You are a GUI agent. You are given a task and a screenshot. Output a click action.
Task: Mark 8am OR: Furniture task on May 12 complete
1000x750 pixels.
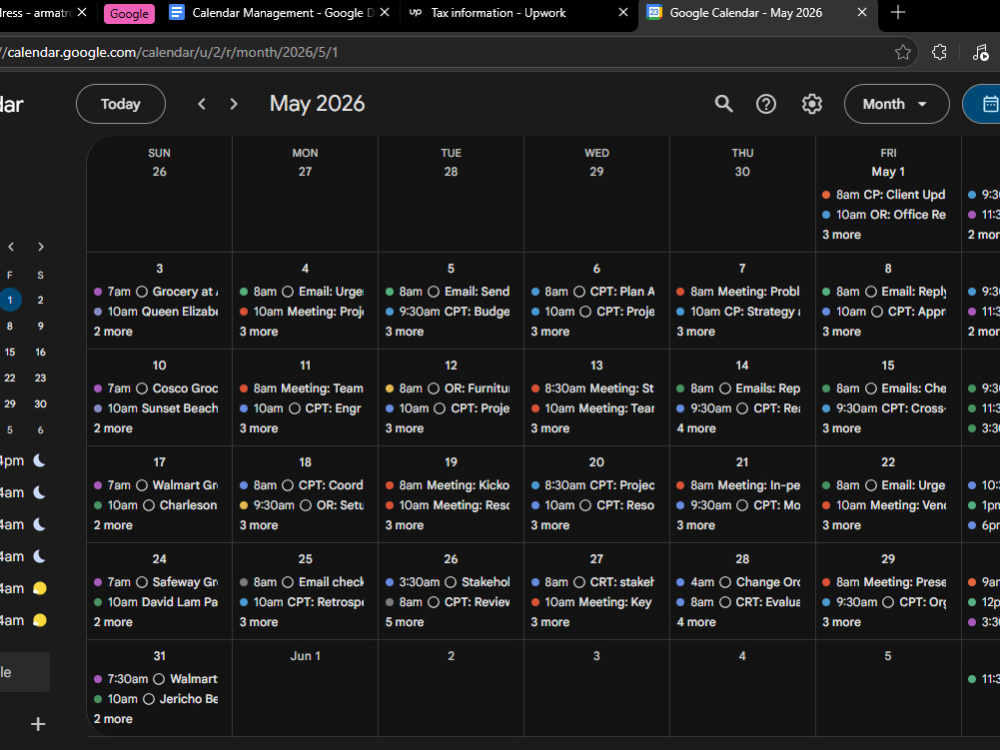point(434,388)
